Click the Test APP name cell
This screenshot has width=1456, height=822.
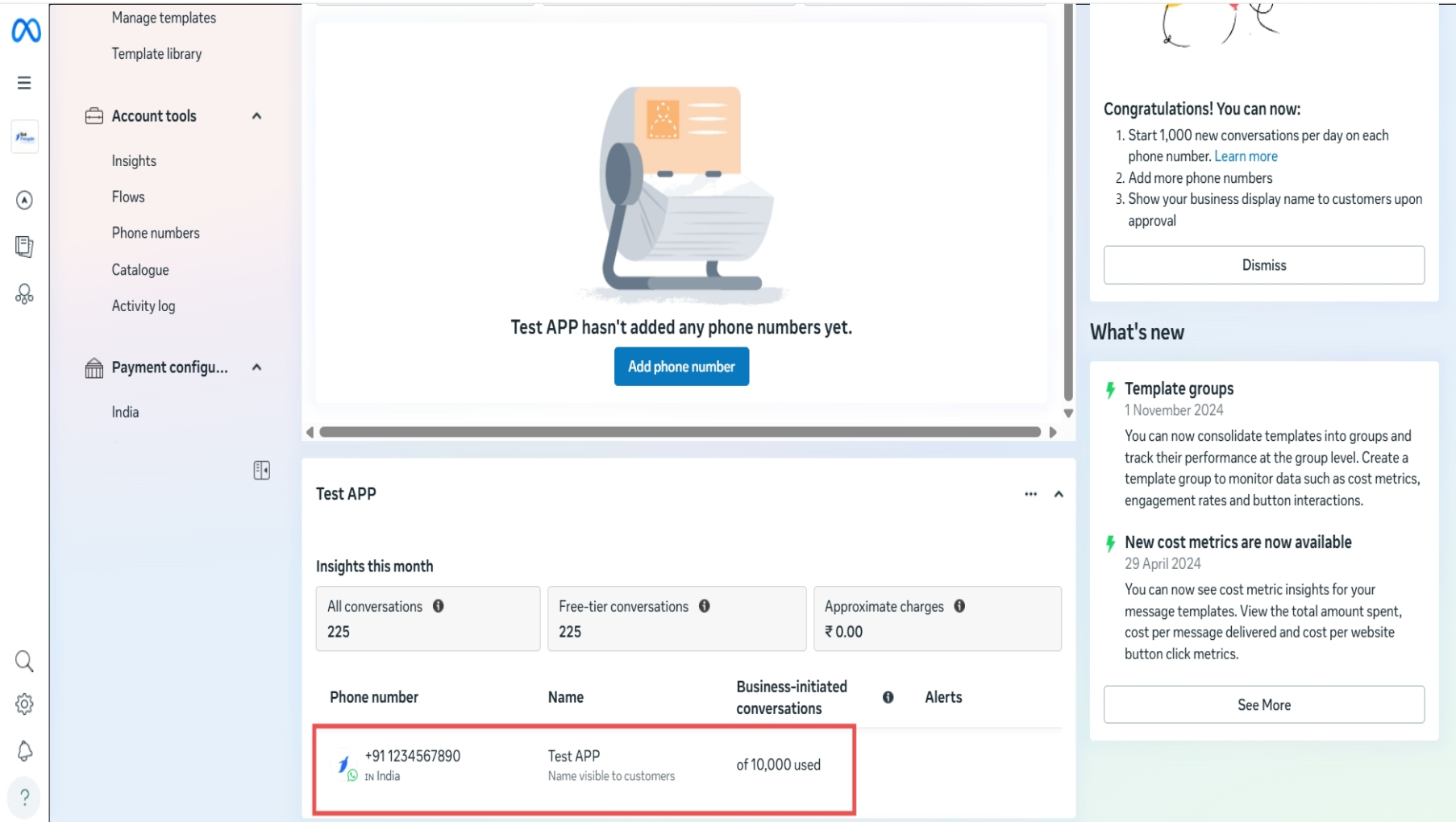pos(611,766)
